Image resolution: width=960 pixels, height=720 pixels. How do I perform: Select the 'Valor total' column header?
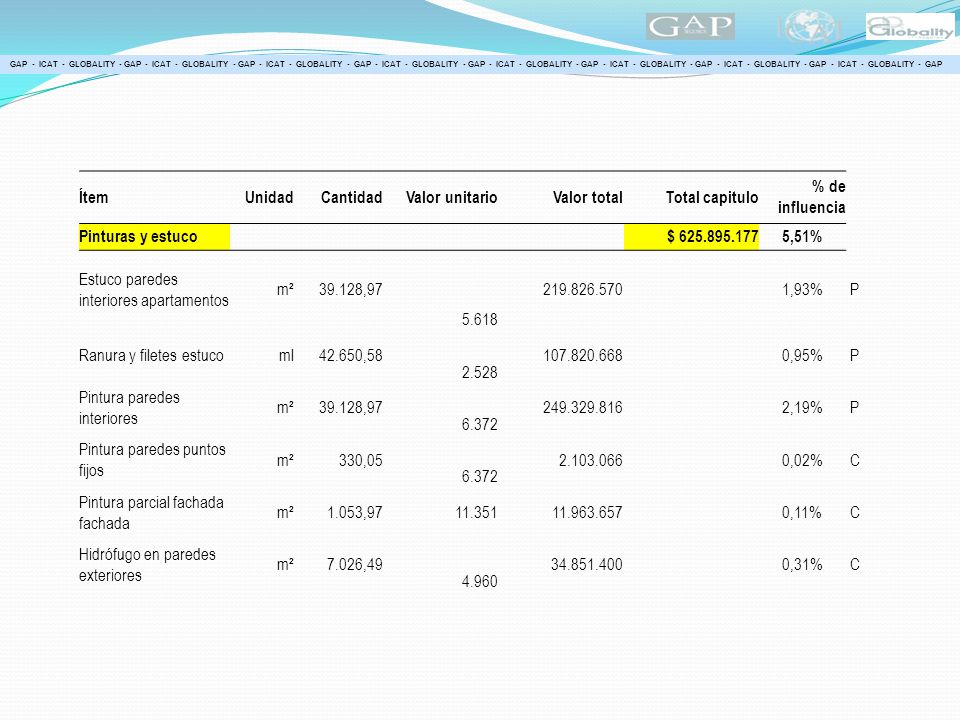click(587, 197)
